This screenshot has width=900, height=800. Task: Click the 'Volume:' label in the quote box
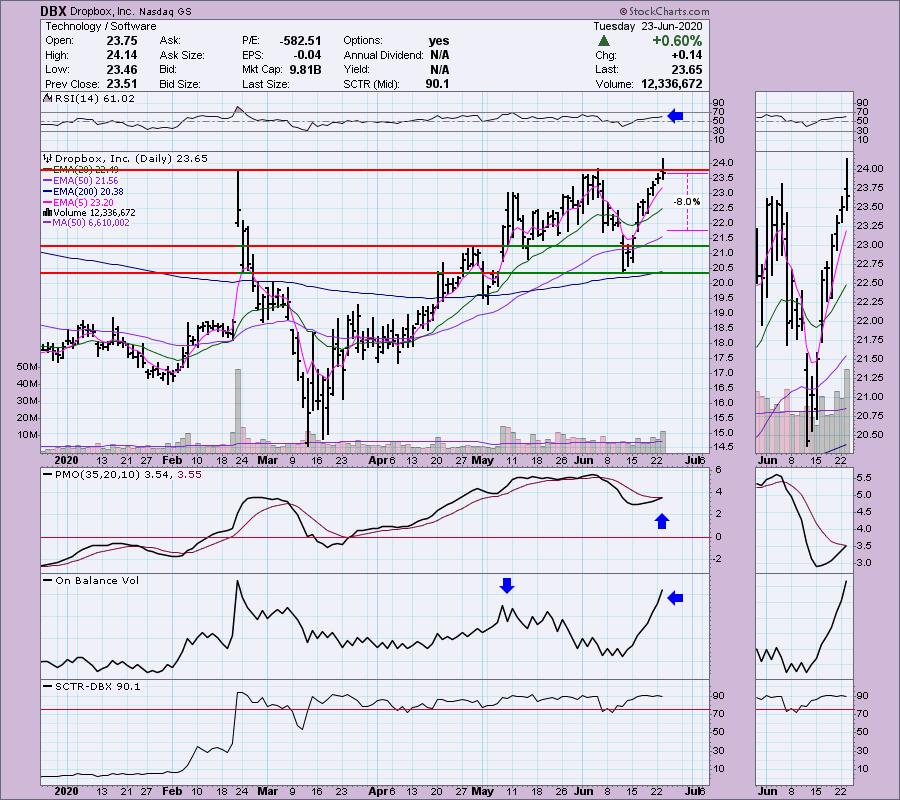point(614,84)
